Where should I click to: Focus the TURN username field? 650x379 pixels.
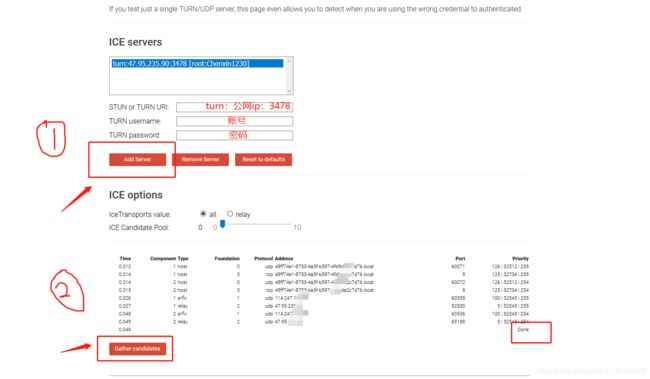pyautogui.click(x=234, y=121)
